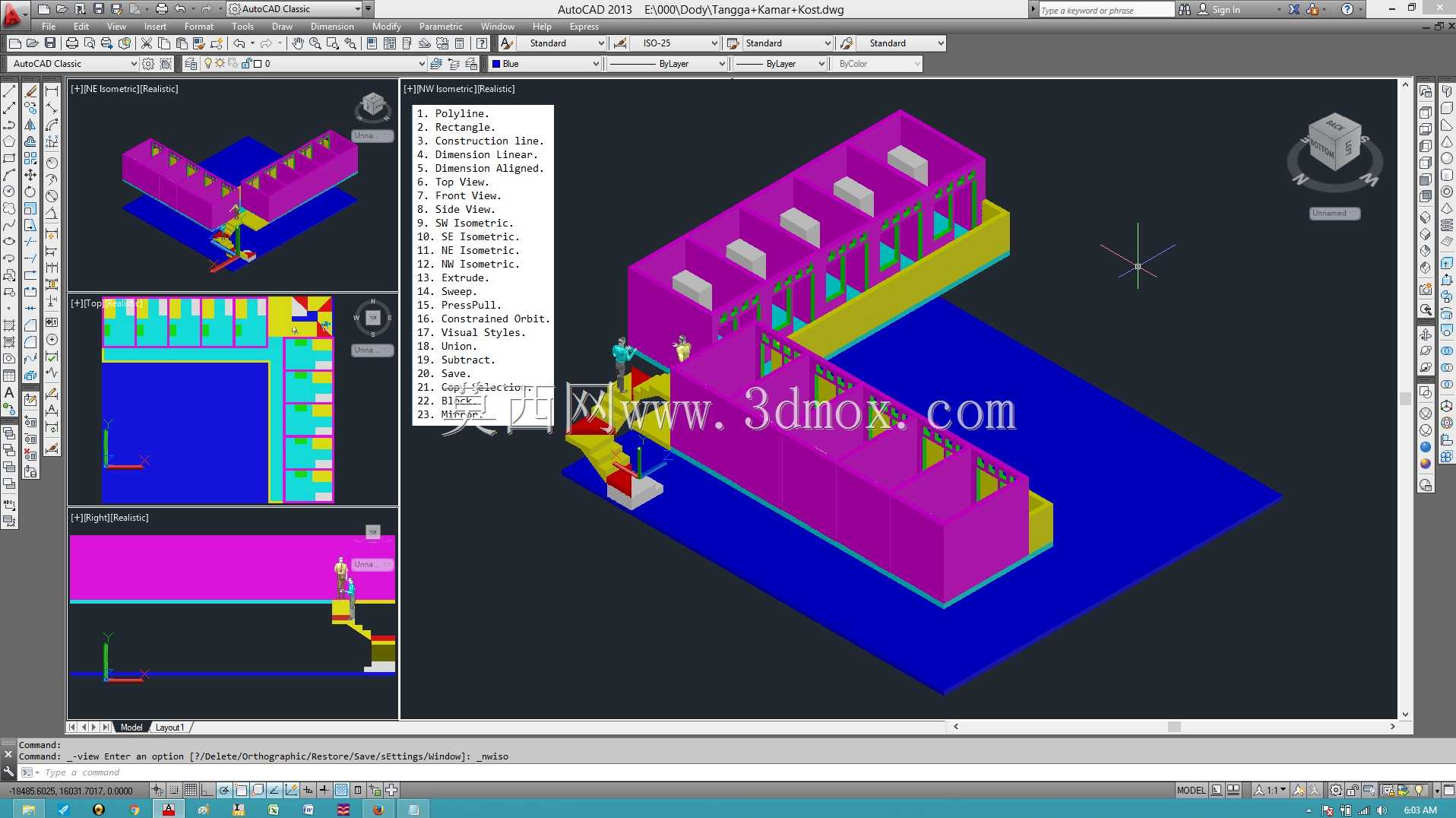Select the Trim modify tool
Screen dimensions: 1456x818
(30, 242)
